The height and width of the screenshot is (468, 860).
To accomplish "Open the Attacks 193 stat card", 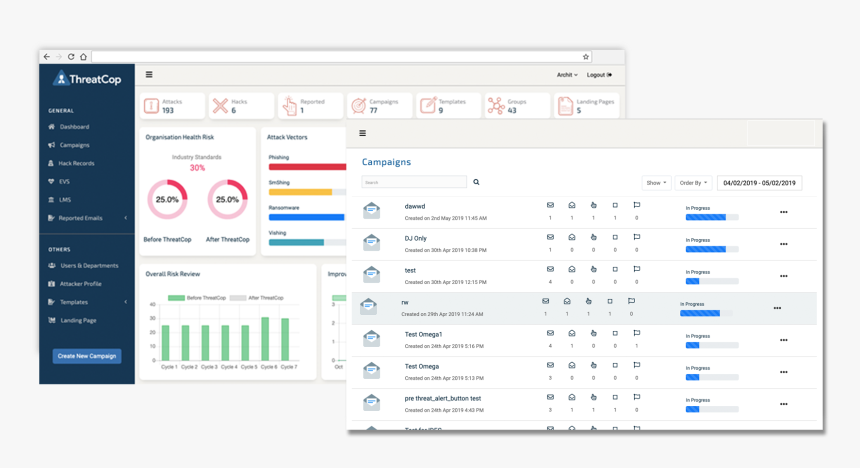I will pos(172,105).
